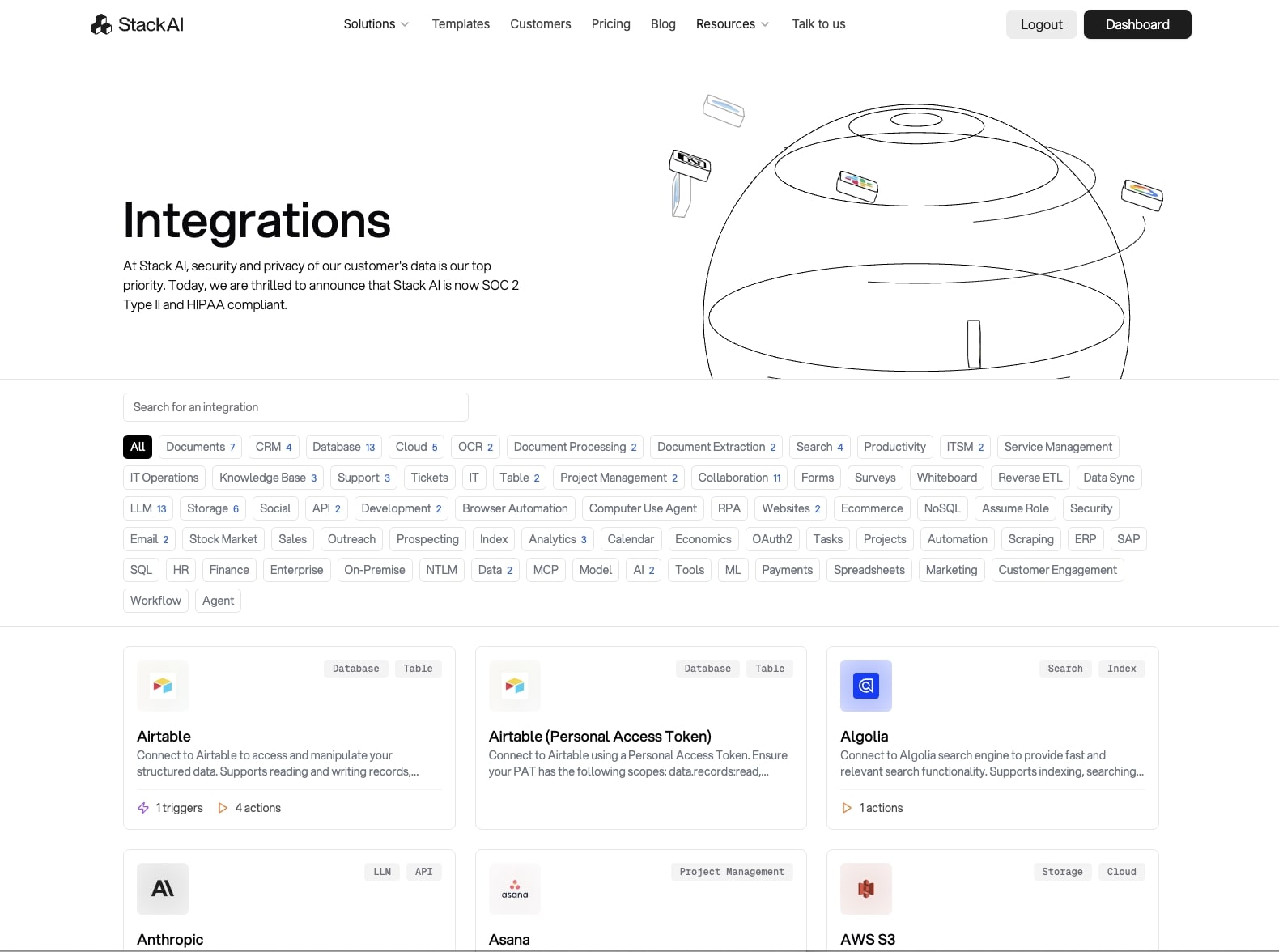Open the Customers page
This screenshot has height=952, width=1279.
pos(541,24)
